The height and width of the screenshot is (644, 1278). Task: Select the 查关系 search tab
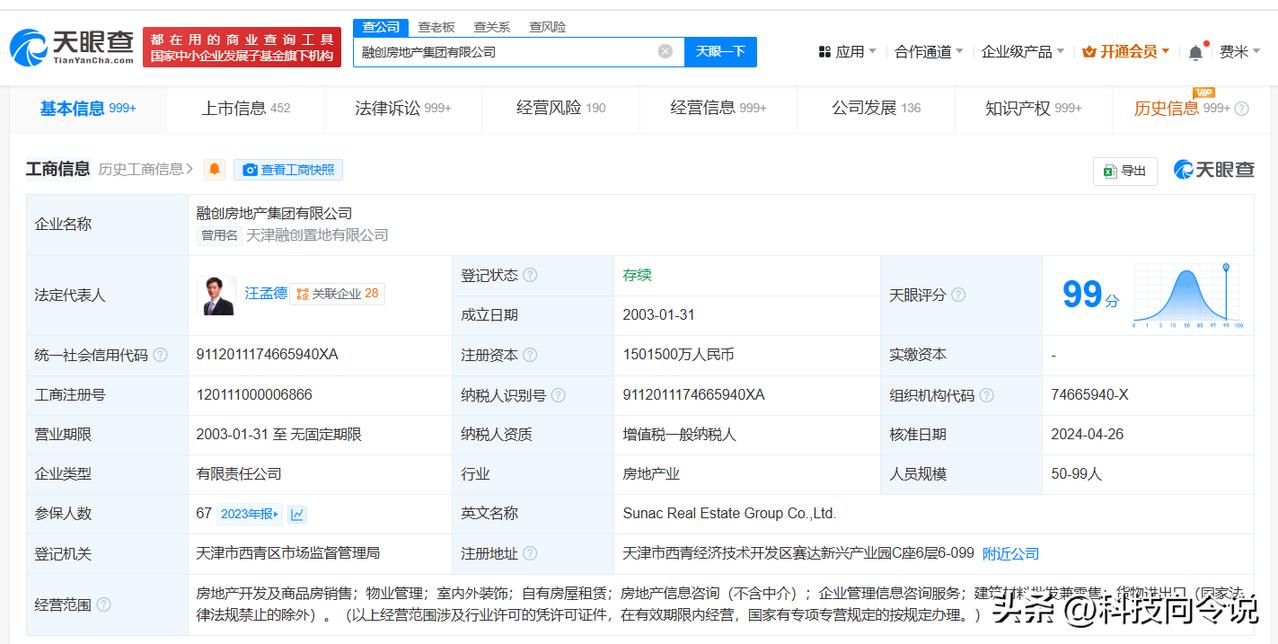[x=492, y=27]
